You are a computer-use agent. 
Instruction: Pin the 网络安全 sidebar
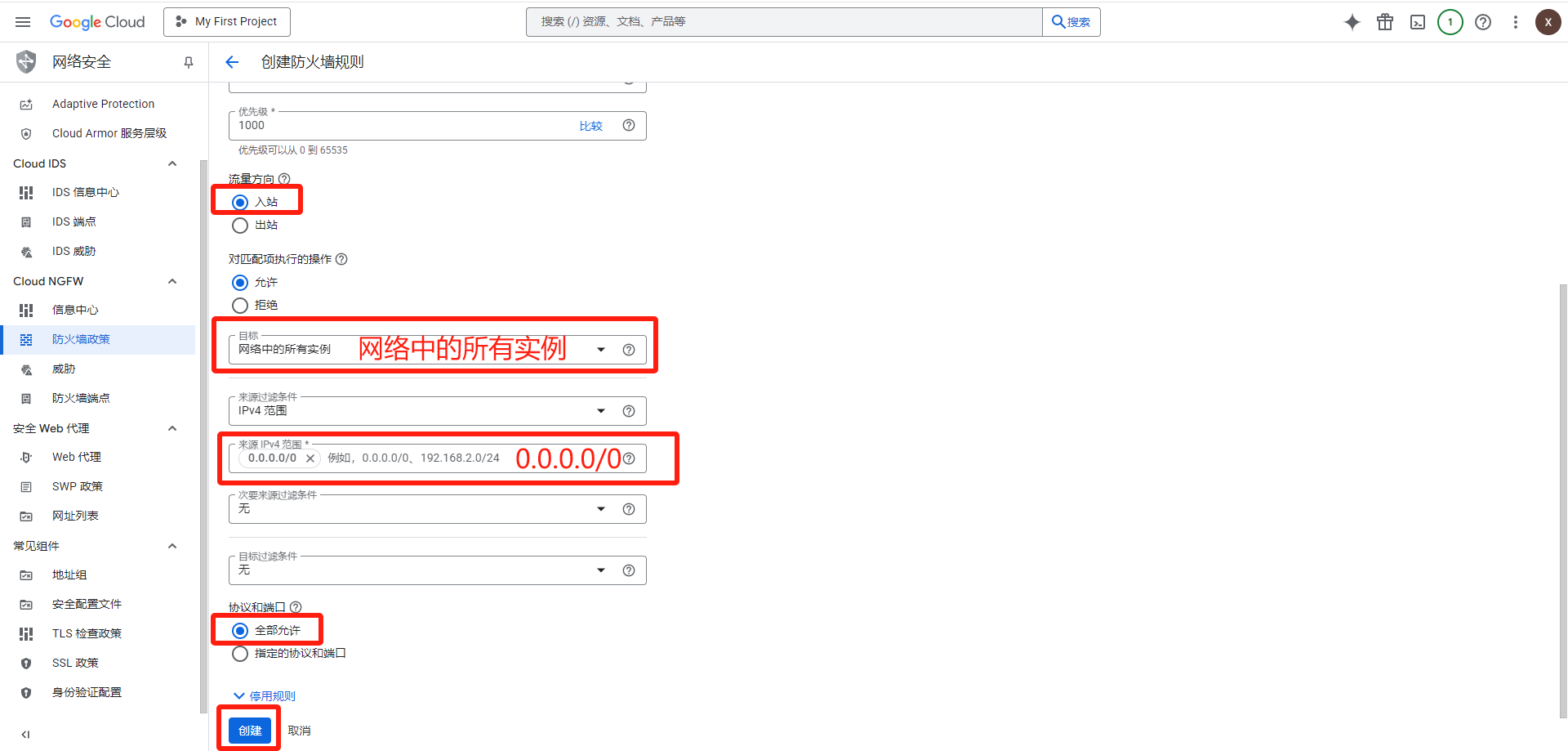[x=189, y=62]
